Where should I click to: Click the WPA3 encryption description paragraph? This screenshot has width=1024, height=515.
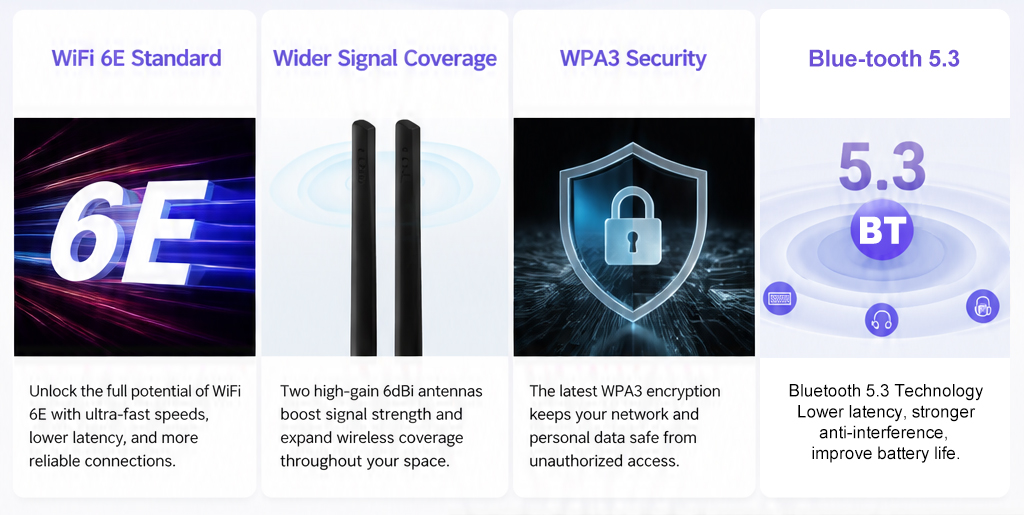625,426
